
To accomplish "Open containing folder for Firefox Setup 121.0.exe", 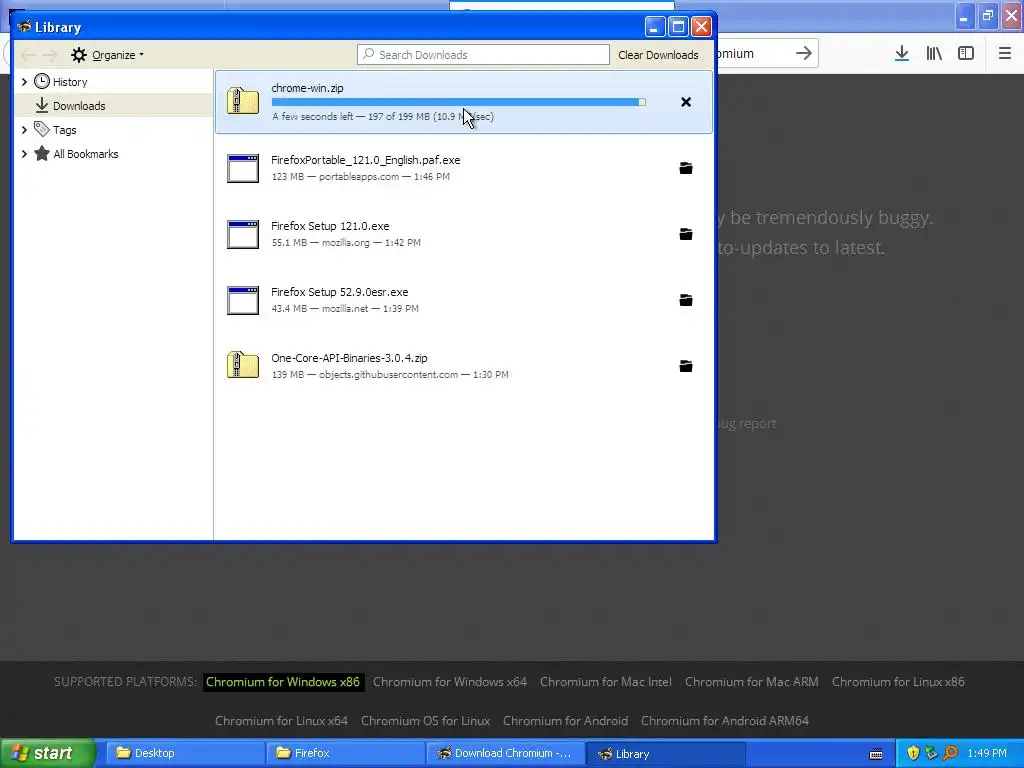I will click(686, 234).
